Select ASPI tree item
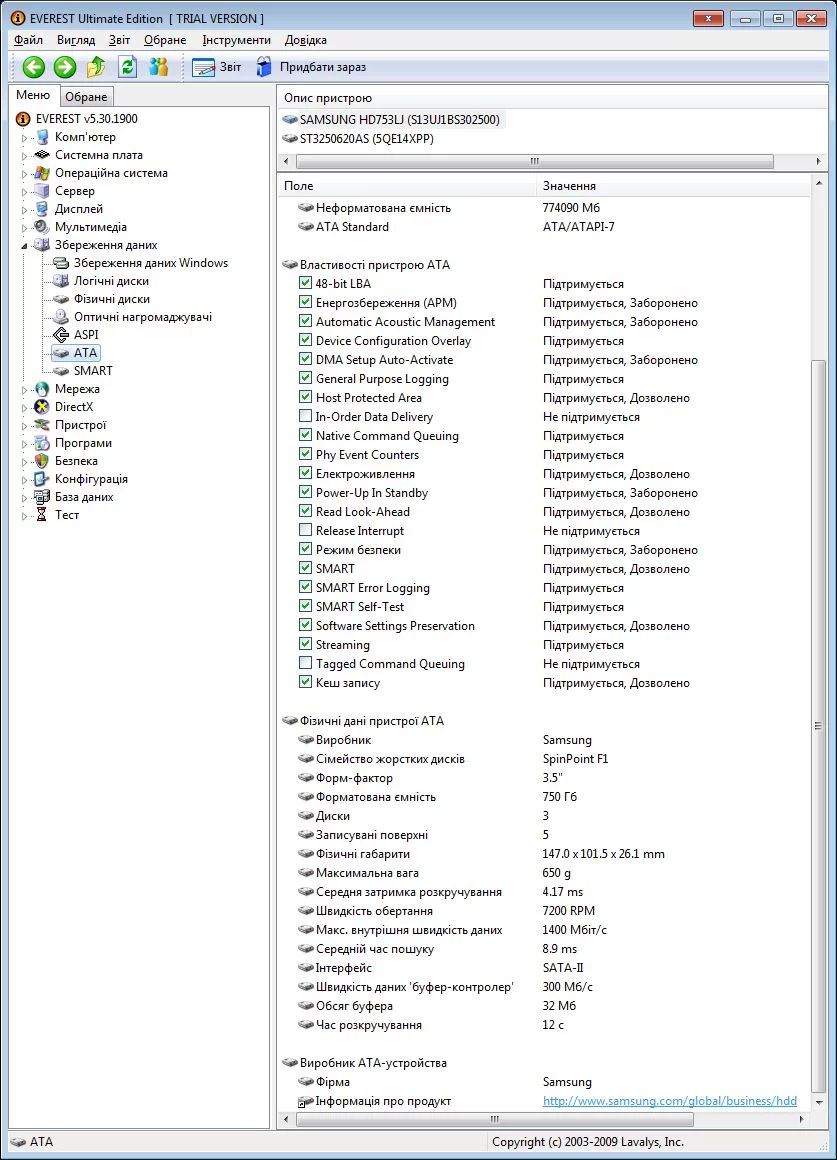Screen dimensions: 837x1160 point(77,334)
